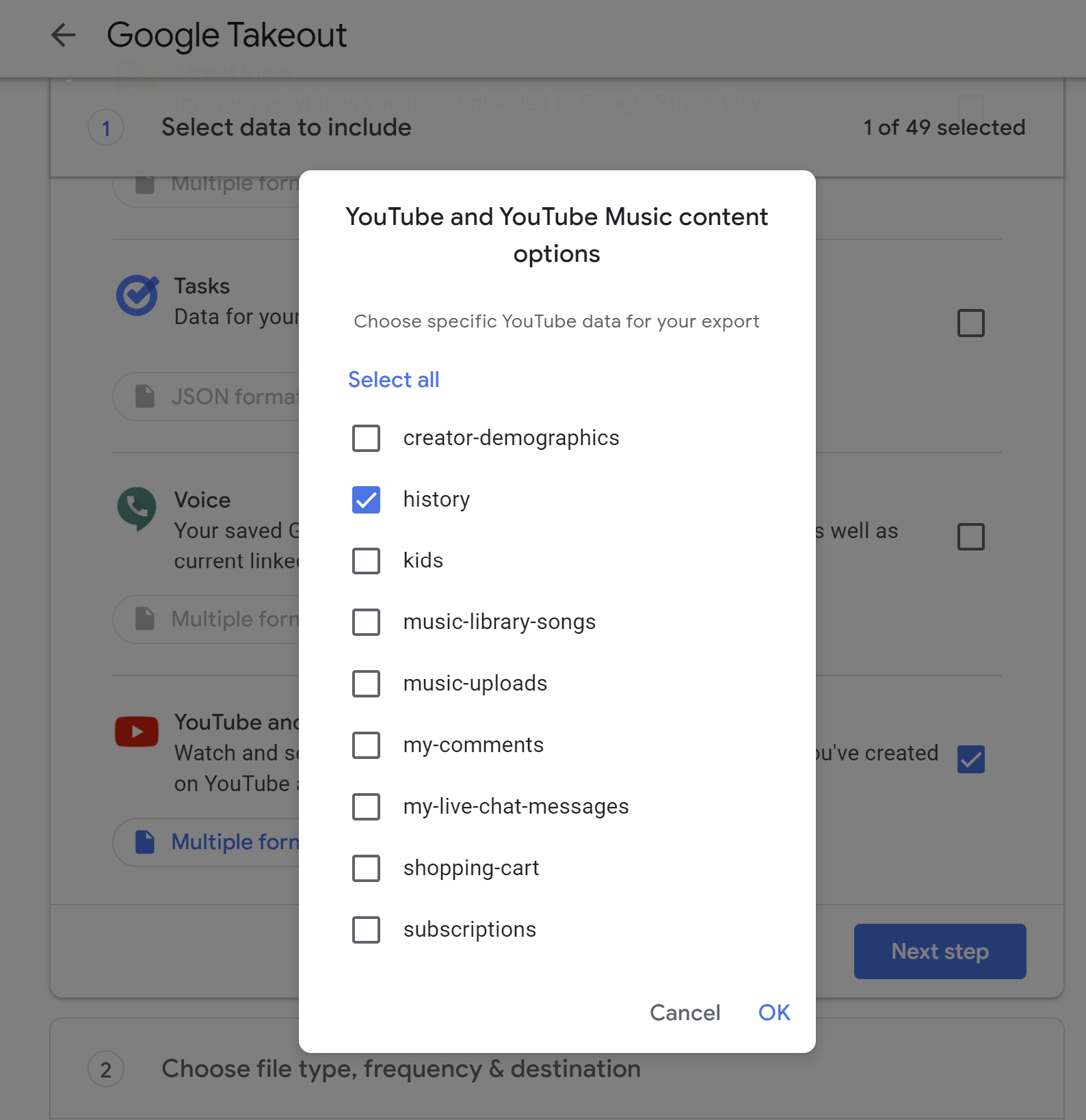This screenshot has height=1120, width=1086.
Task: Tick the subscriptions checkbox
Action: [366, 930]
